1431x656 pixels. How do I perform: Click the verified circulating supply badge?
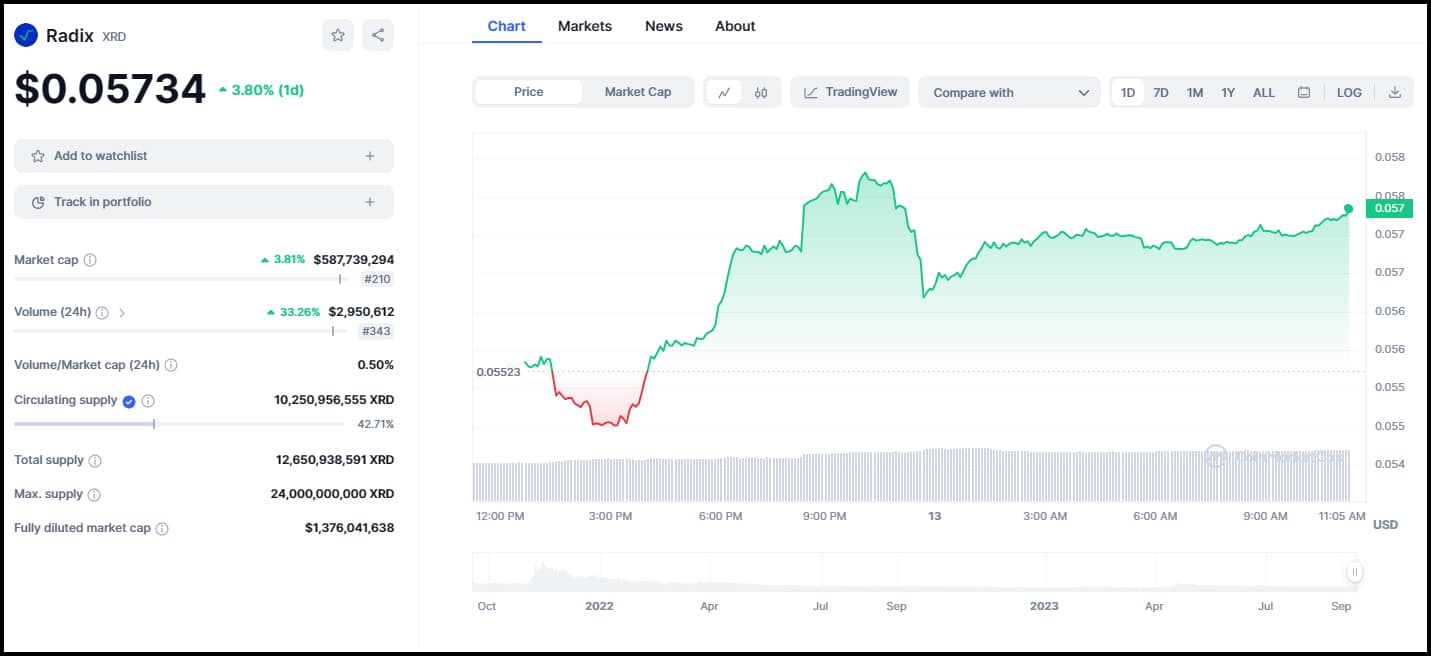click(x=129, y=401)
